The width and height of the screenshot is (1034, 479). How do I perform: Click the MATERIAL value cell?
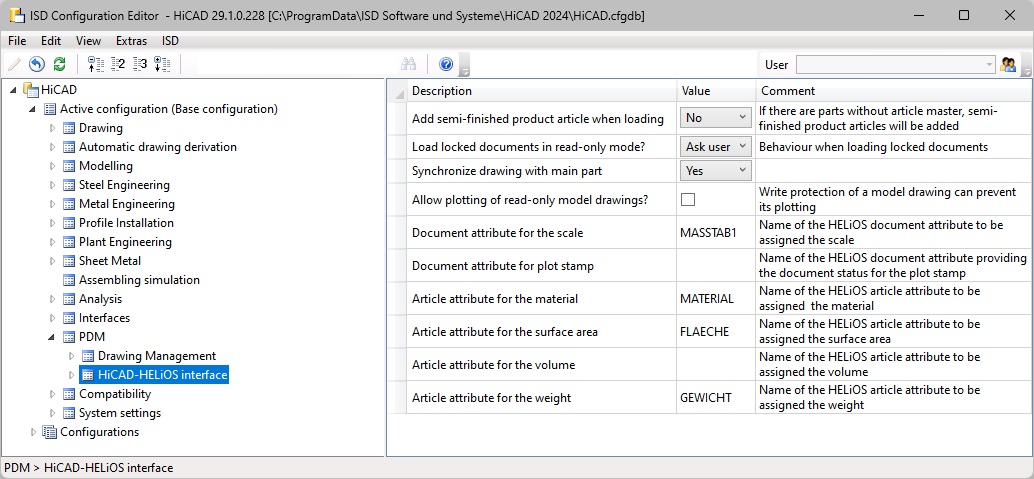716,298
